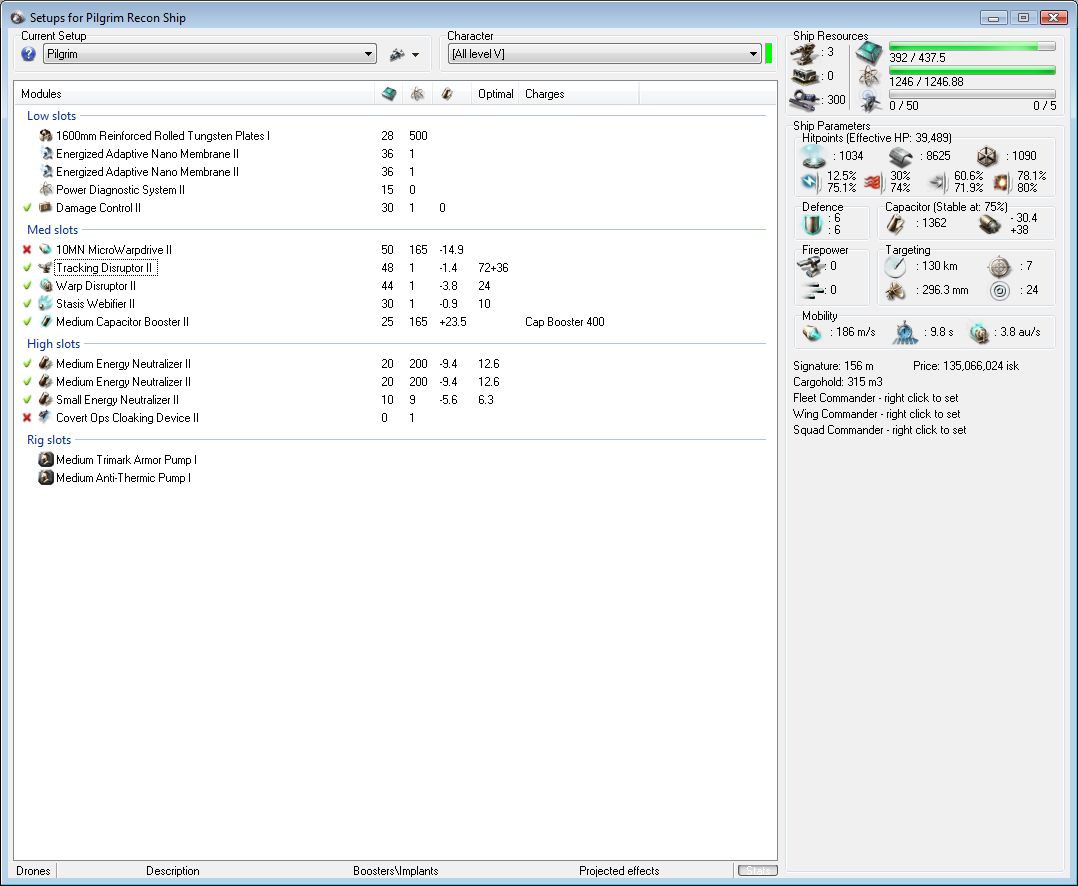Click the capacitor recharge icon showing -30.4
Viewport: 1078px width, 886px height.
[x=989, y=223]
